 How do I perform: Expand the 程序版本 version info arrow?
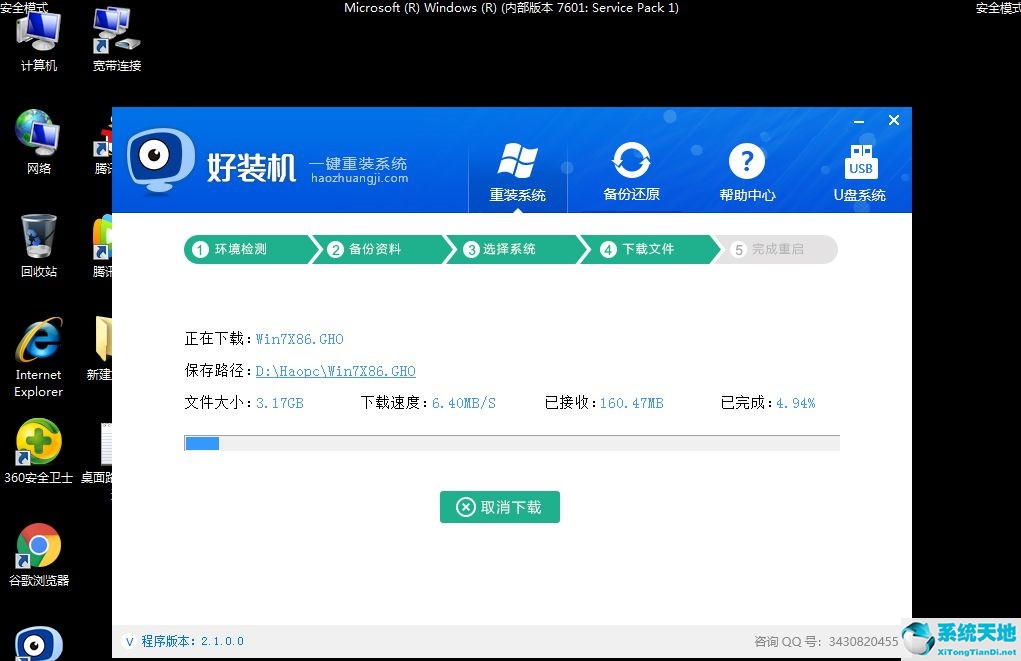(129, 641)
